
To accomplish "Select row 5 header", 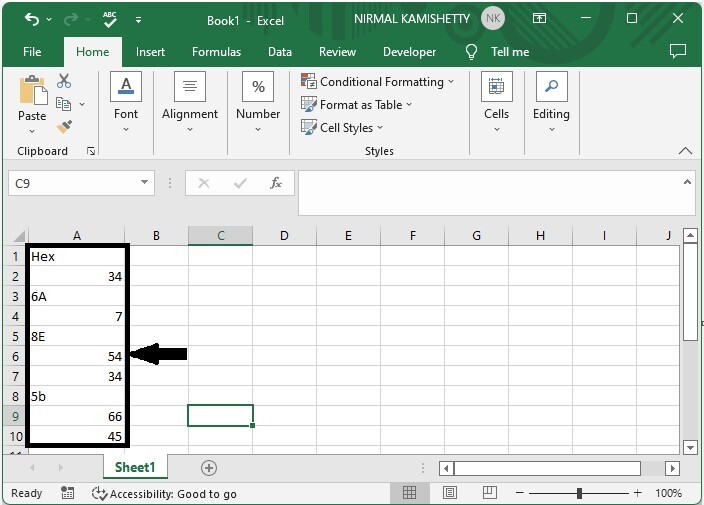I will click(x=15, y=337).
